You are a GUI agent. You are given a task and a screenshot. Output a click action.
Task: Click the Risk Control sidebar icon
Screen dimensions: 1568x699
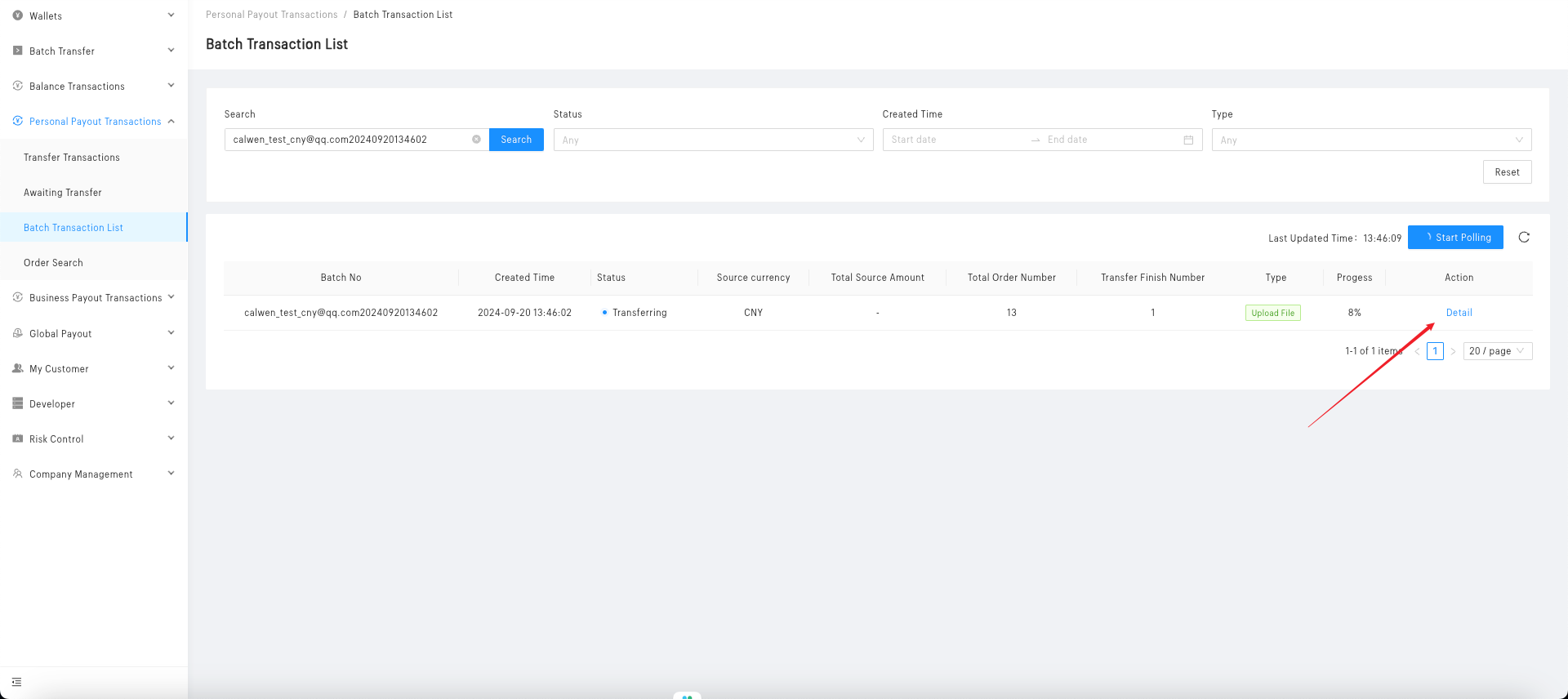[x=18, y=439]
